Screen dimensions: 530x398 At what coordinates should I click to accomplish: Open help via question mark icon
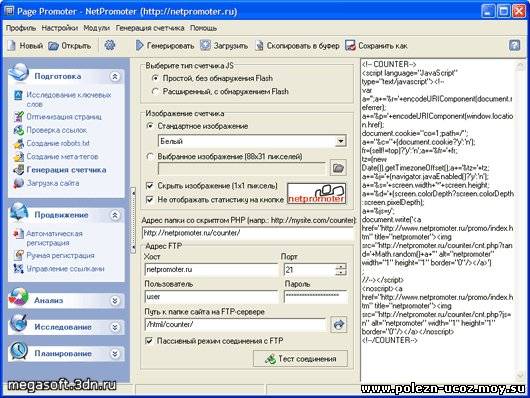(x=514, y=45)
